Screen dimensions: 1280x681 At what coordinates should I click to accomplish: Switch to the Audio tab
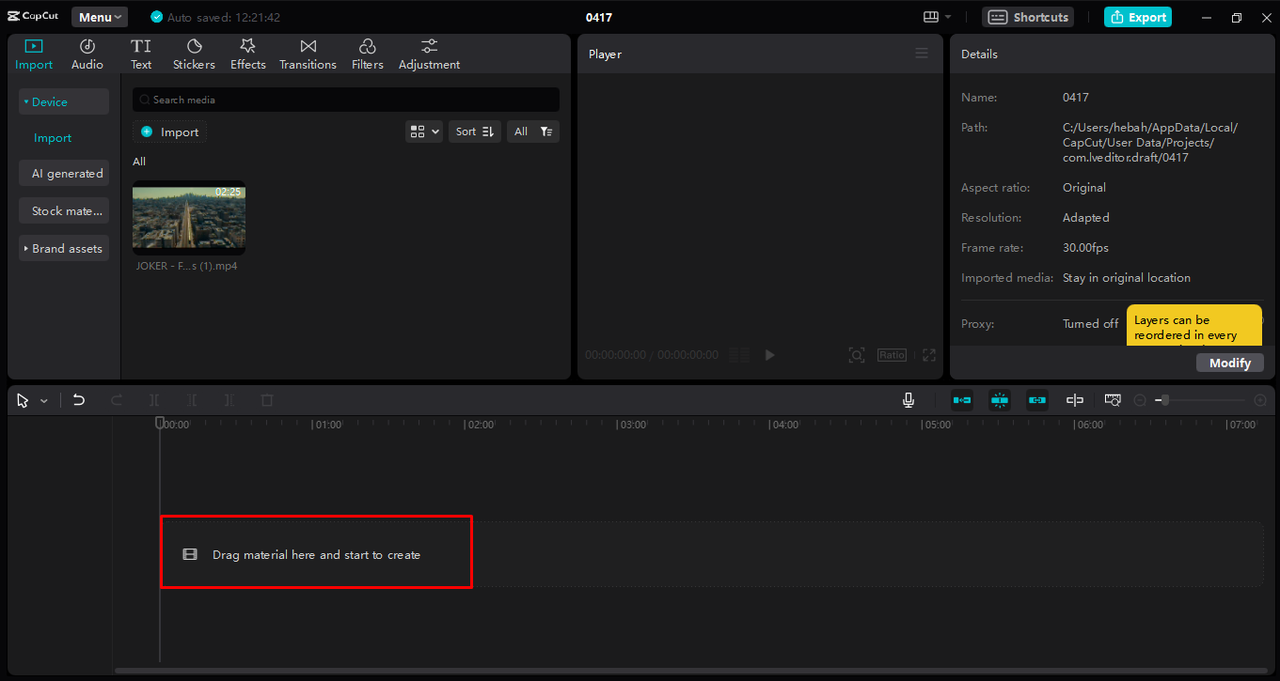coord(87,54)
